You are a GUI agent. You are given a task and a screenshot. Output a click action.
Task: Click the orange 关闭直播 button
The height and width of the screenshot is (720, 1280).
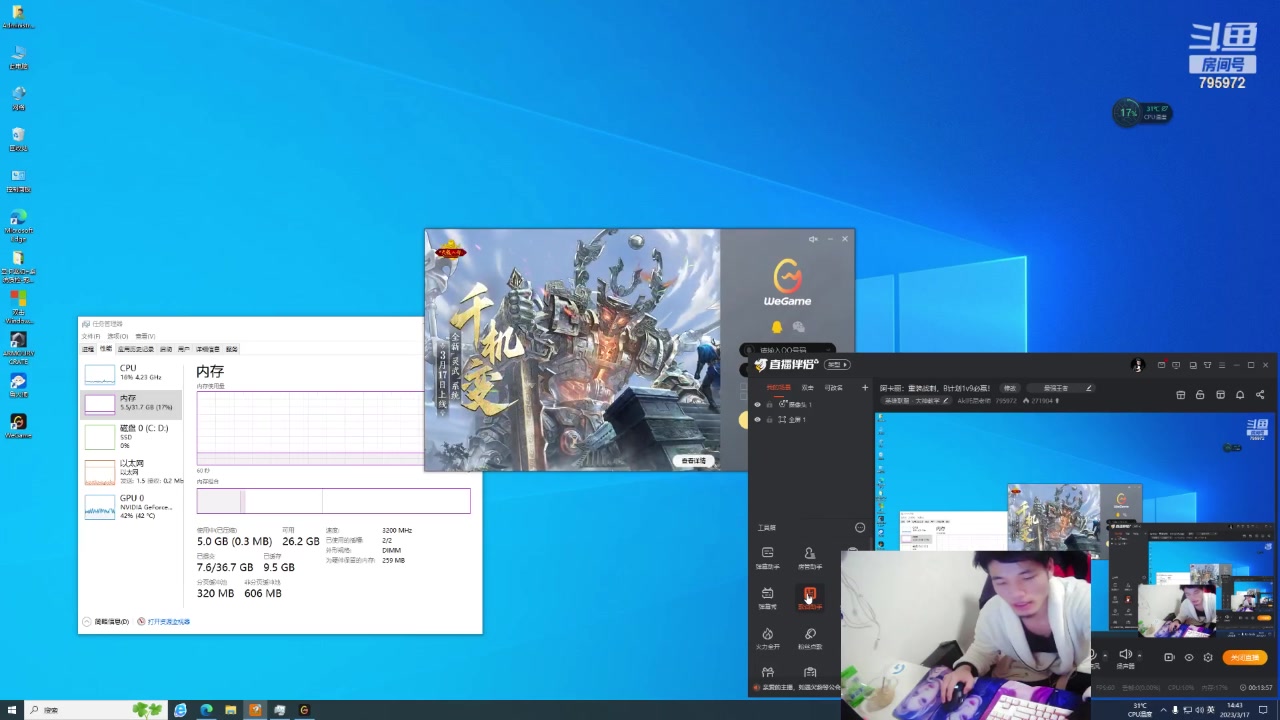click(1246, 657)
